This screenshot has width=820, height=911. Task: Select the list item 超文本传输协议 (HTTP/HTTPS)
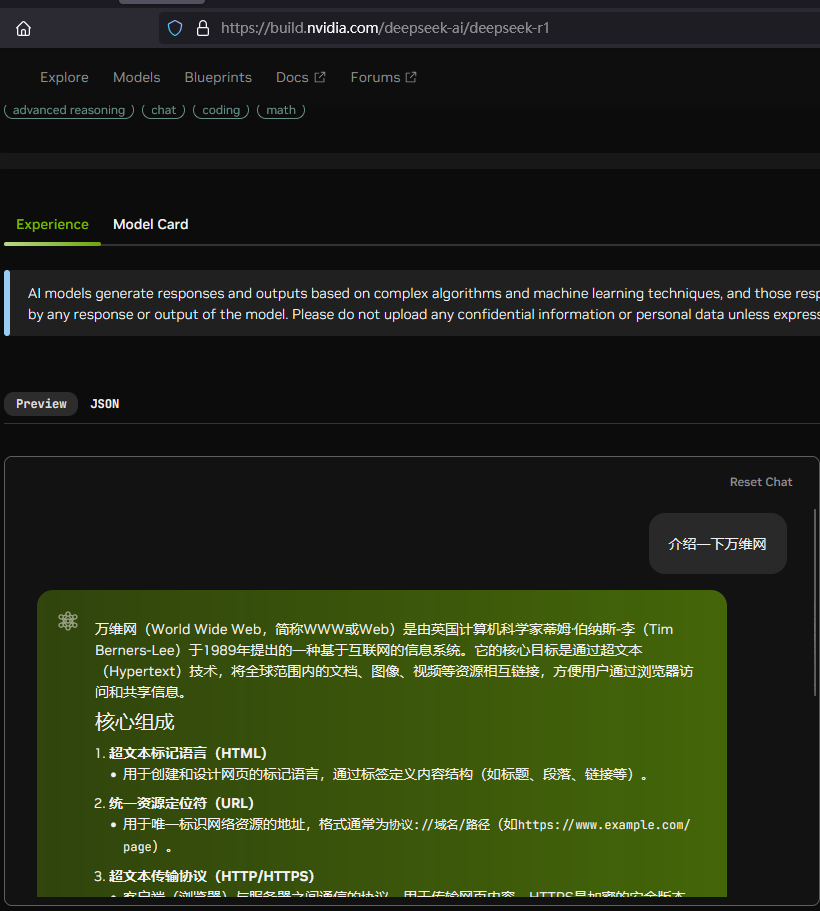(212, 876)
